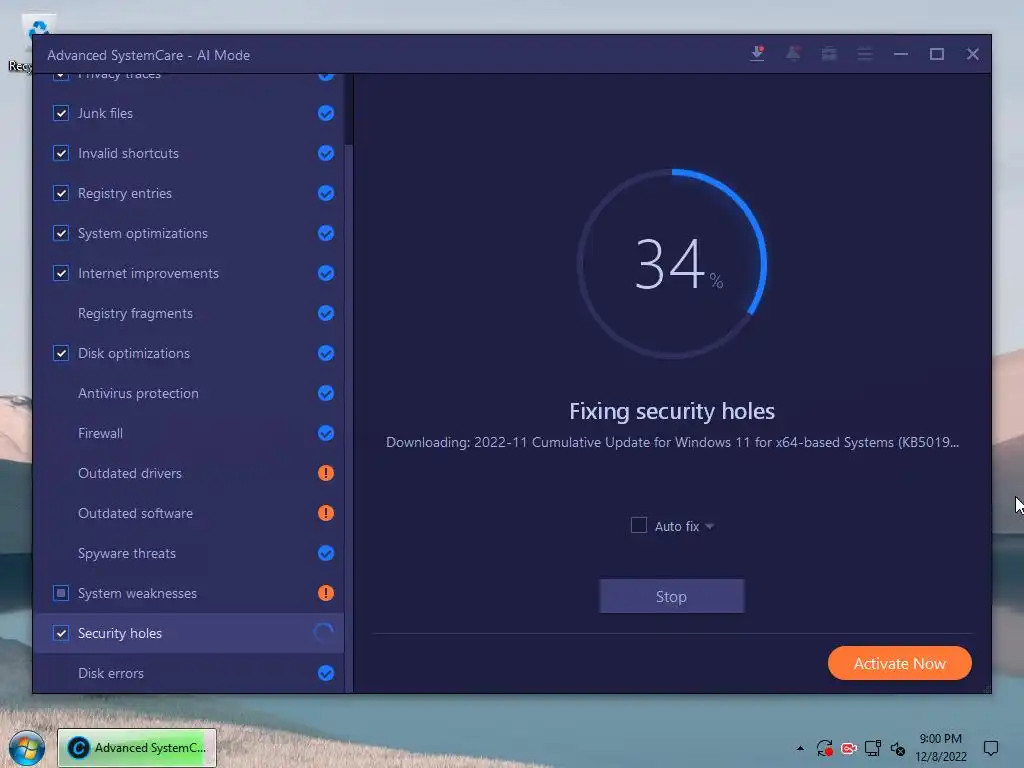Viewport: 1024px width, 768px height.
Task: Open the hamburger options menu
Action: tap(865, 54)
